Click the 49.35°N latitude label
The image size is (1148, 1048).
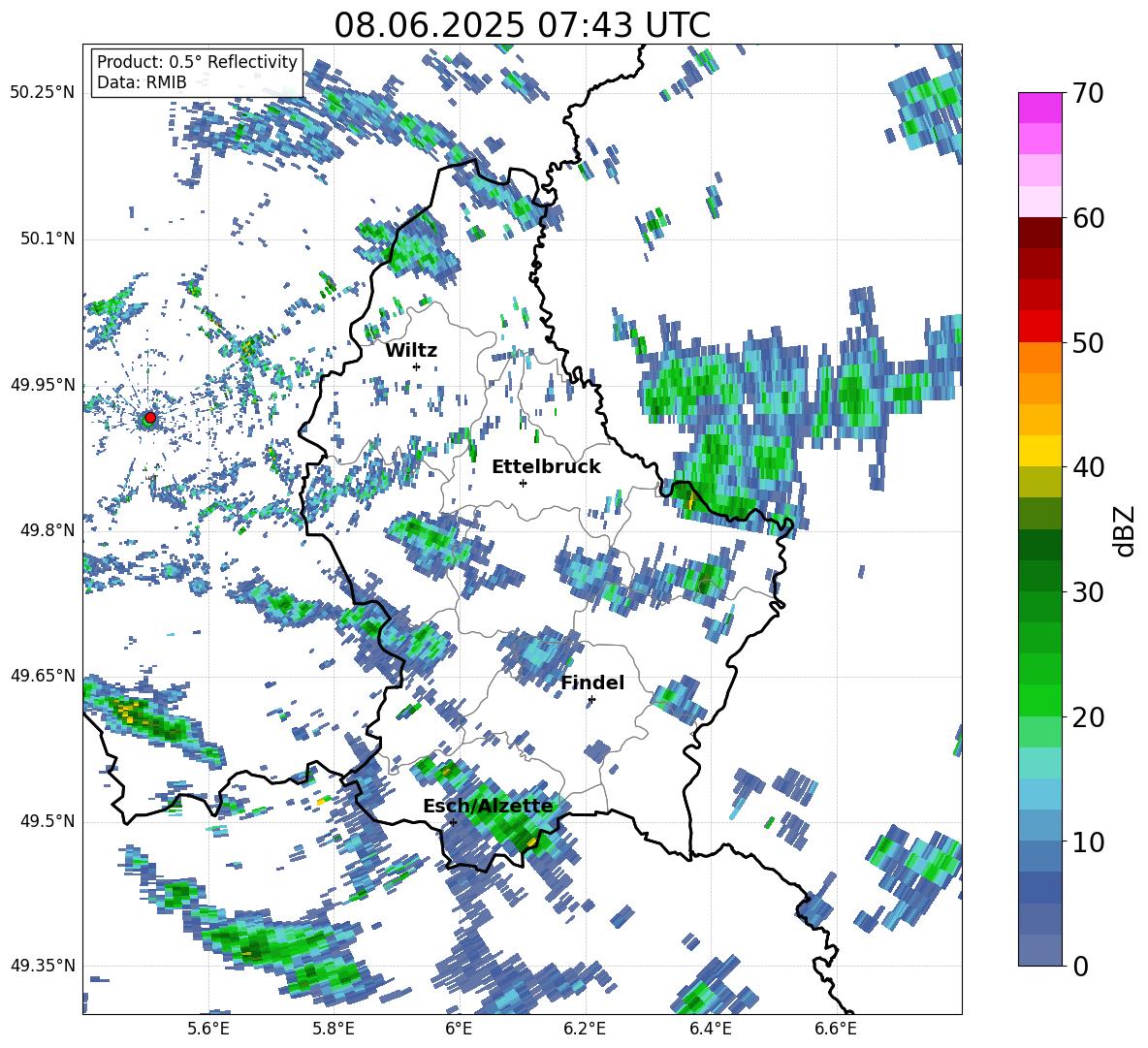(43, 966)
